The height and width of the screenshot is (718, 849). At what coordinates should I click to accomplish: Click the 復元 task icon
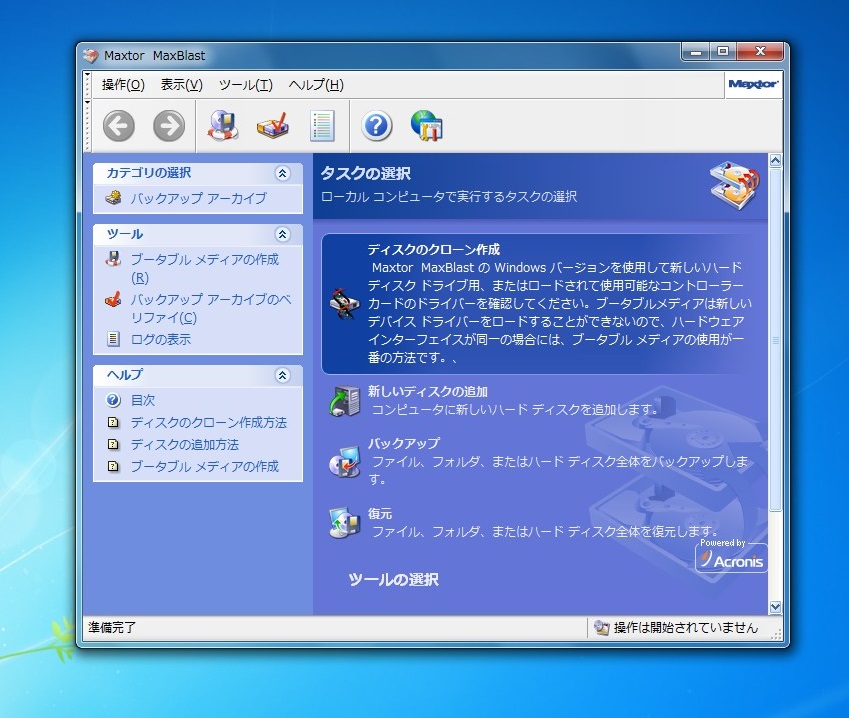coord(344,523)
